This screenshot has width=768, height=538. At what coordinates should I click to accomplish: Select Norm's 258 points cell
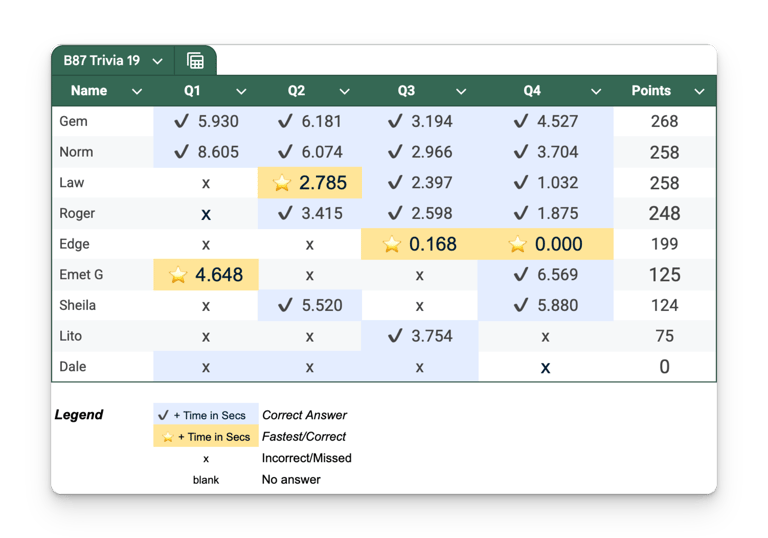pyautogui.click(x=664, y=152)
